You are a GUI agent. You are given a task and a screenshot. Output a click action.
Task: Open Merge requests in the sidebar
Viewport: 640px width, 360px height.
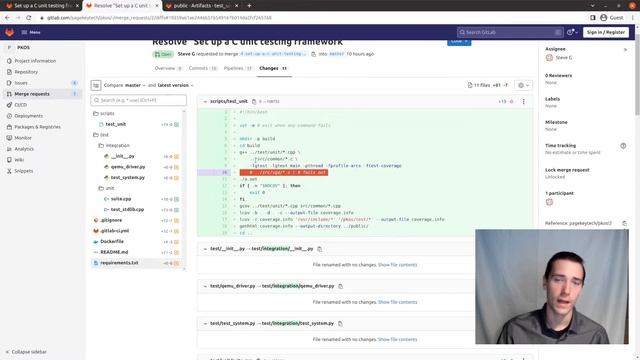point(32,94)
